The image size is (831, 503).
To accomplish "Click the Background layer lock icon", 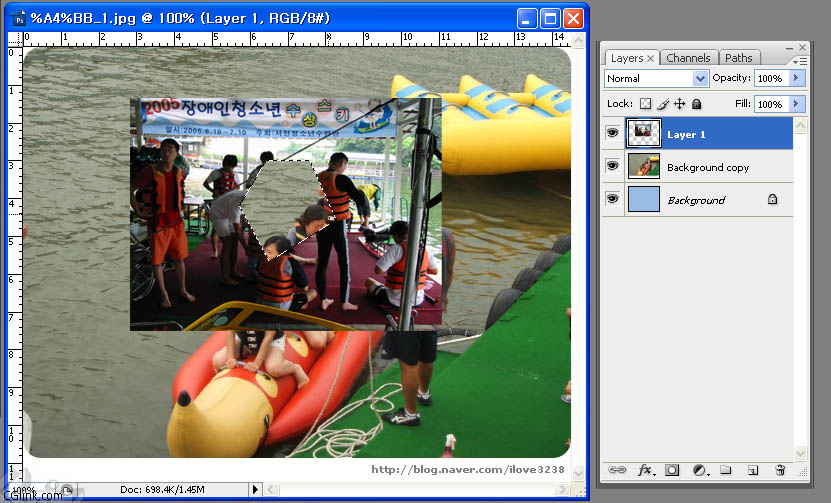I will tap(772, 199).
